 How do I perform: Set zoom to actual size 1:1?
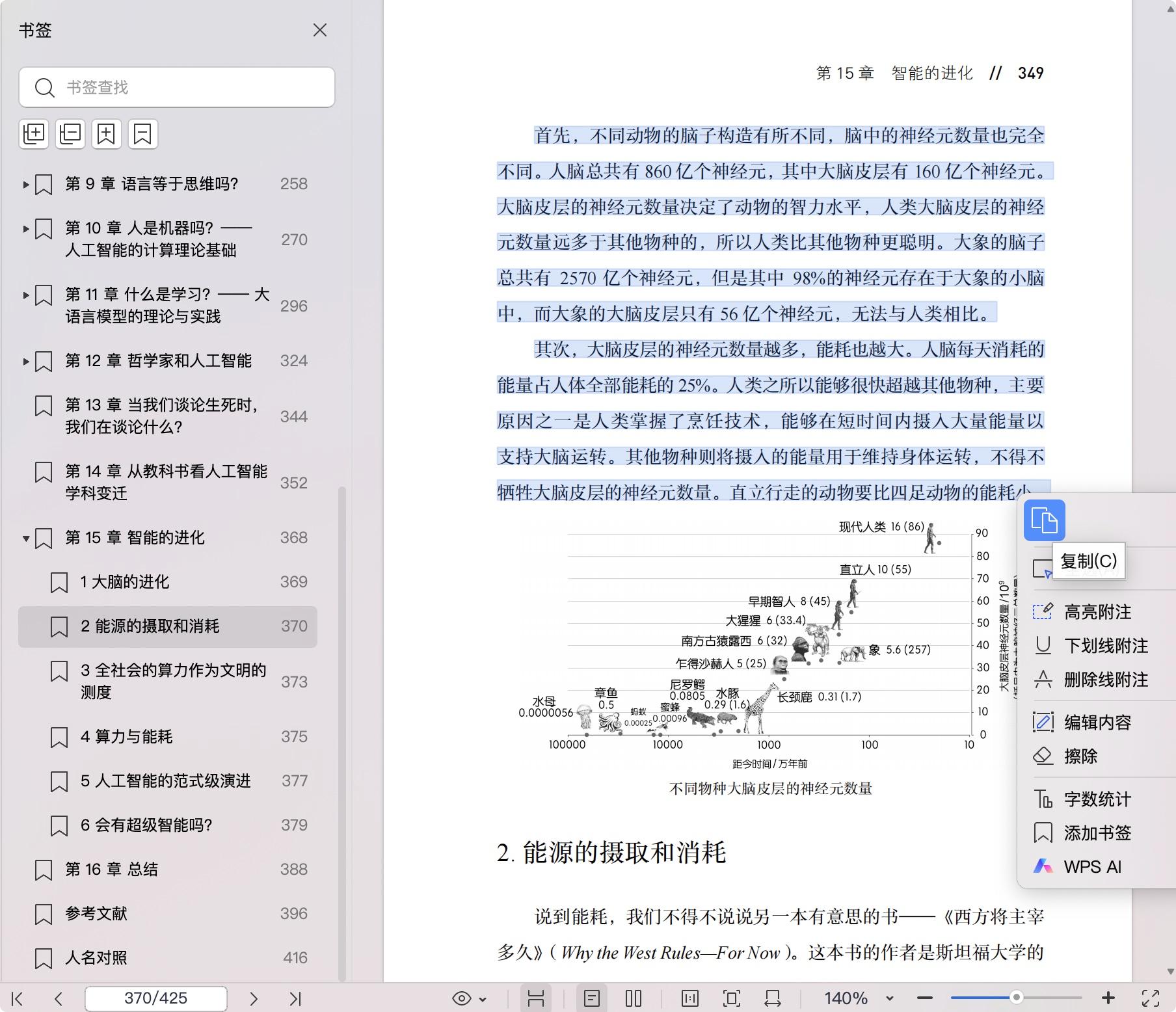(x=690, y=998)
